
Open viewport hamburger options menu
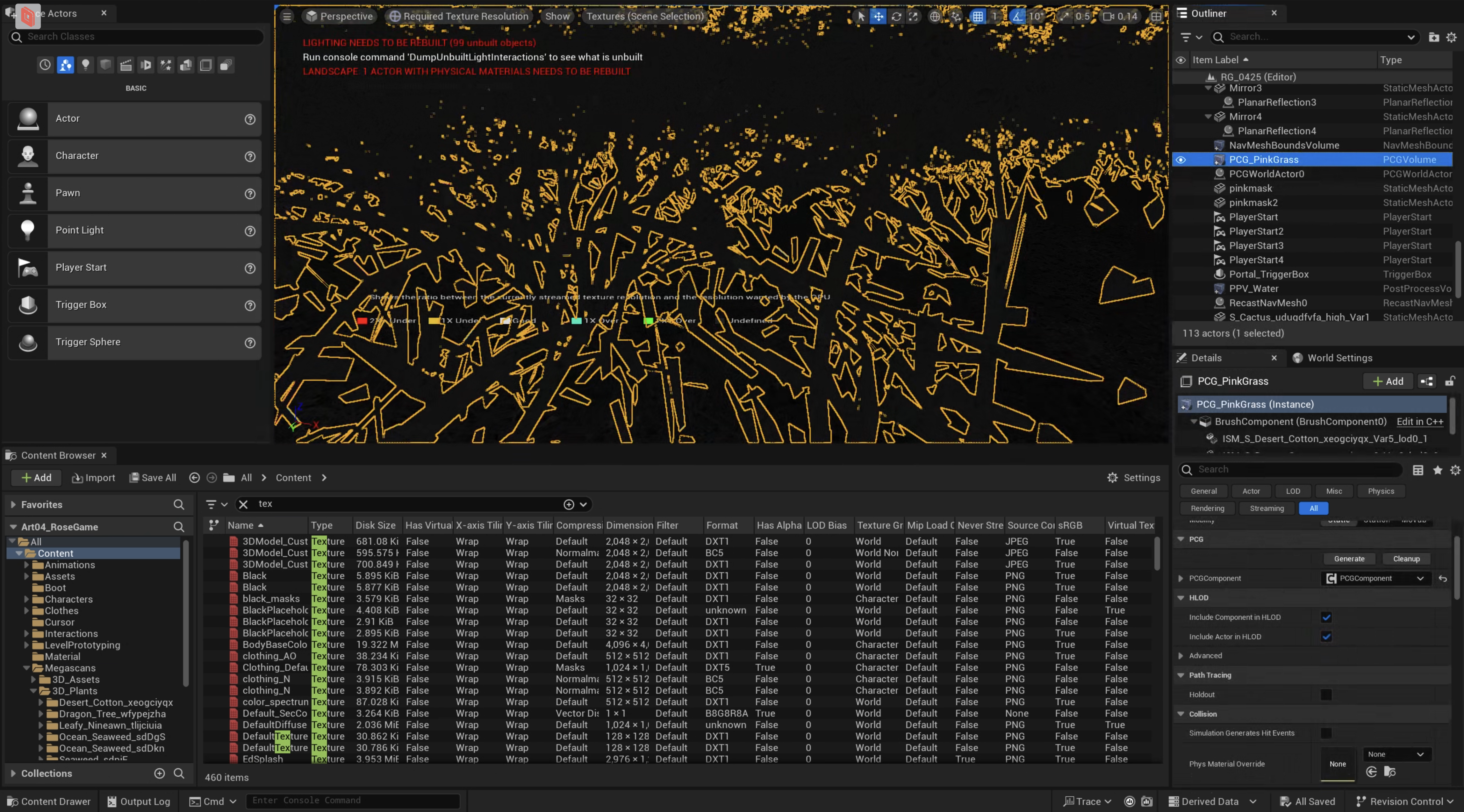287,17
